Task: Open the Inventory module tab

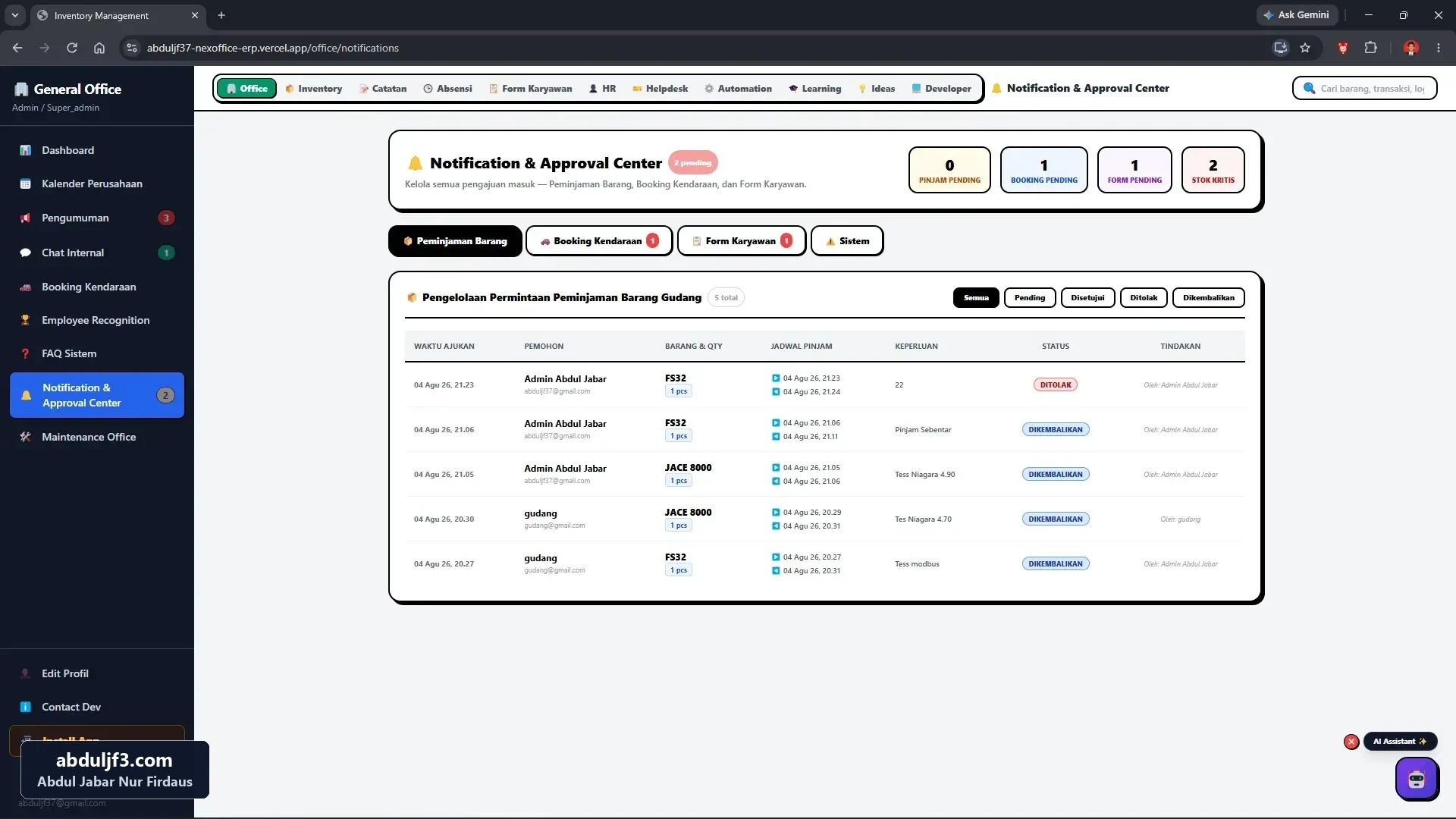Action: point(313,89)
